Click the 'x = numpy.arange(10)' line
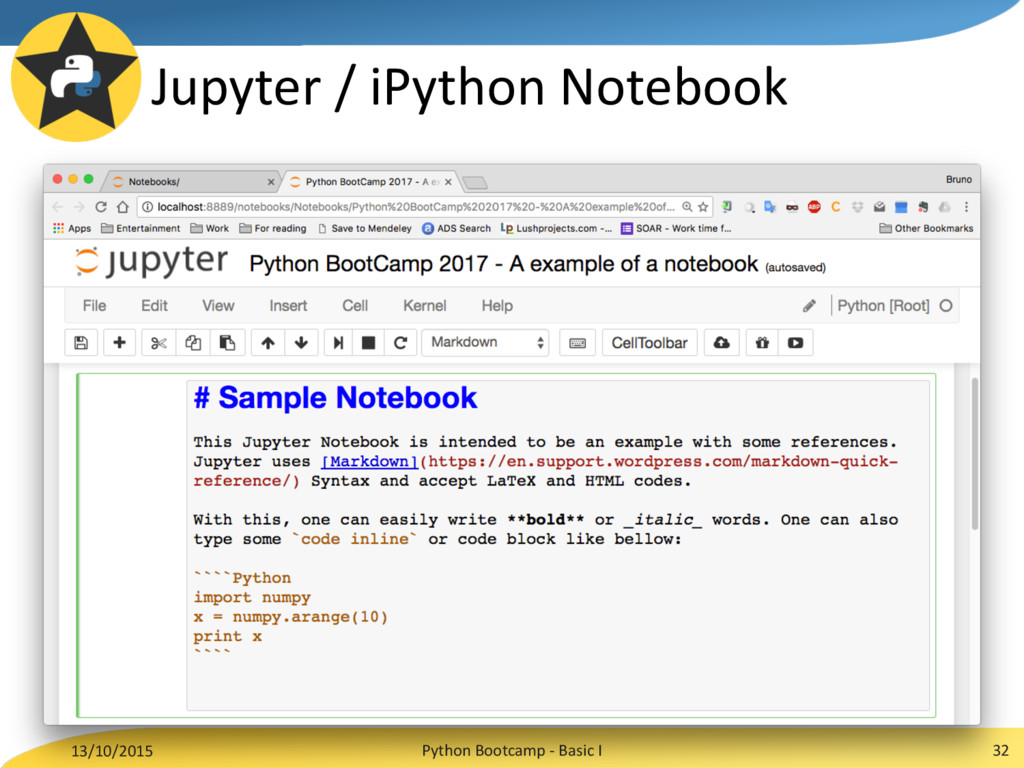Image resolution: width=1024 pixels, height=768 pixels. click(x=291, y=616)
